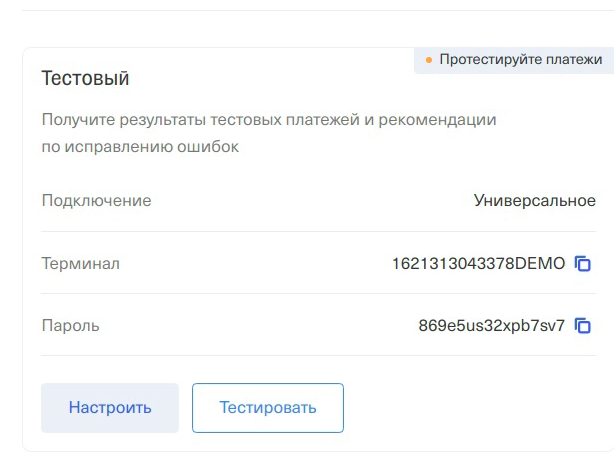Click the divider below the Пароль row
614x466 pixels.
[x=318, y=356]
